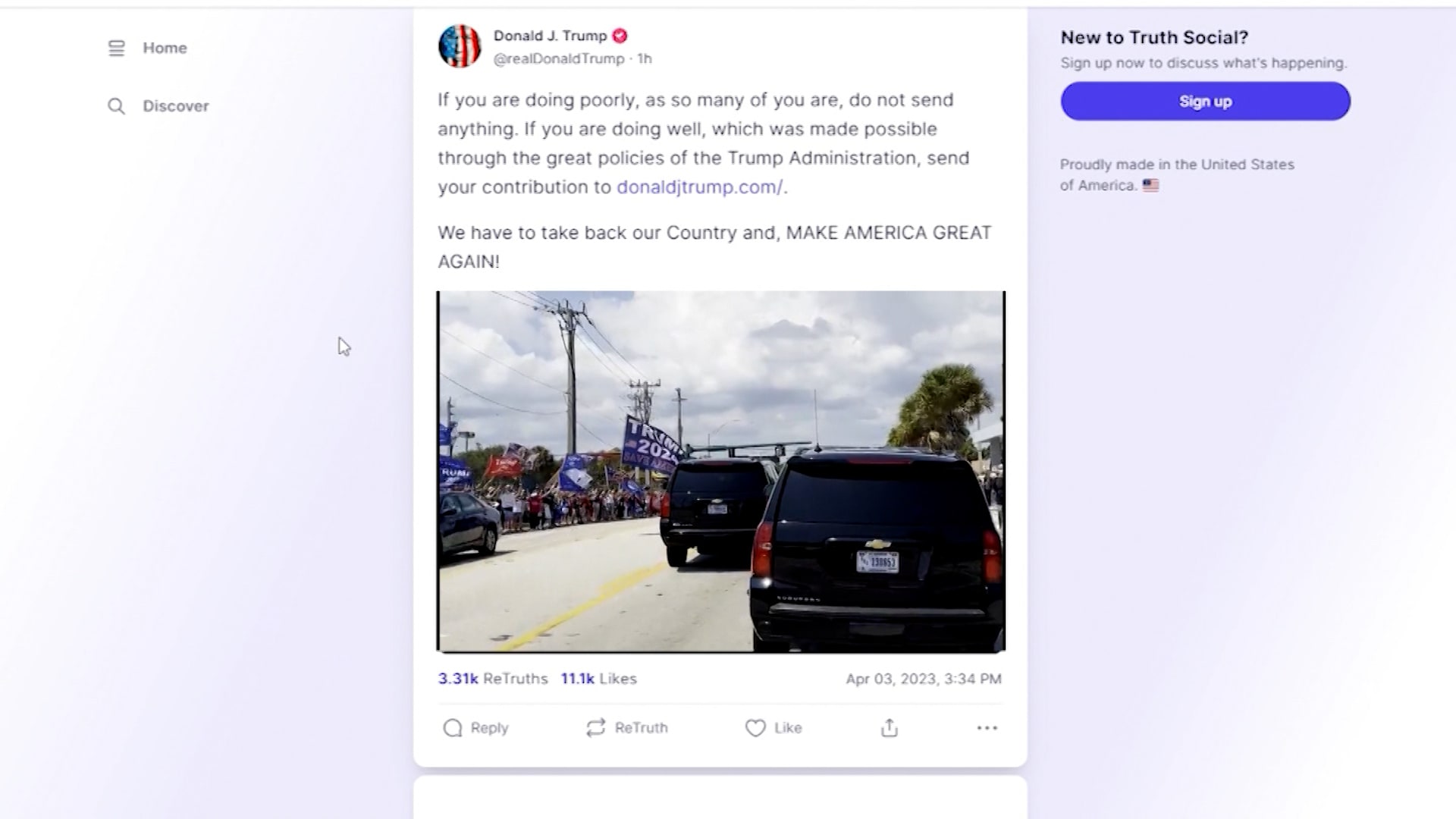Click the red verified badge
This screenshot has height=819, width=1456.
coord(620,36)
